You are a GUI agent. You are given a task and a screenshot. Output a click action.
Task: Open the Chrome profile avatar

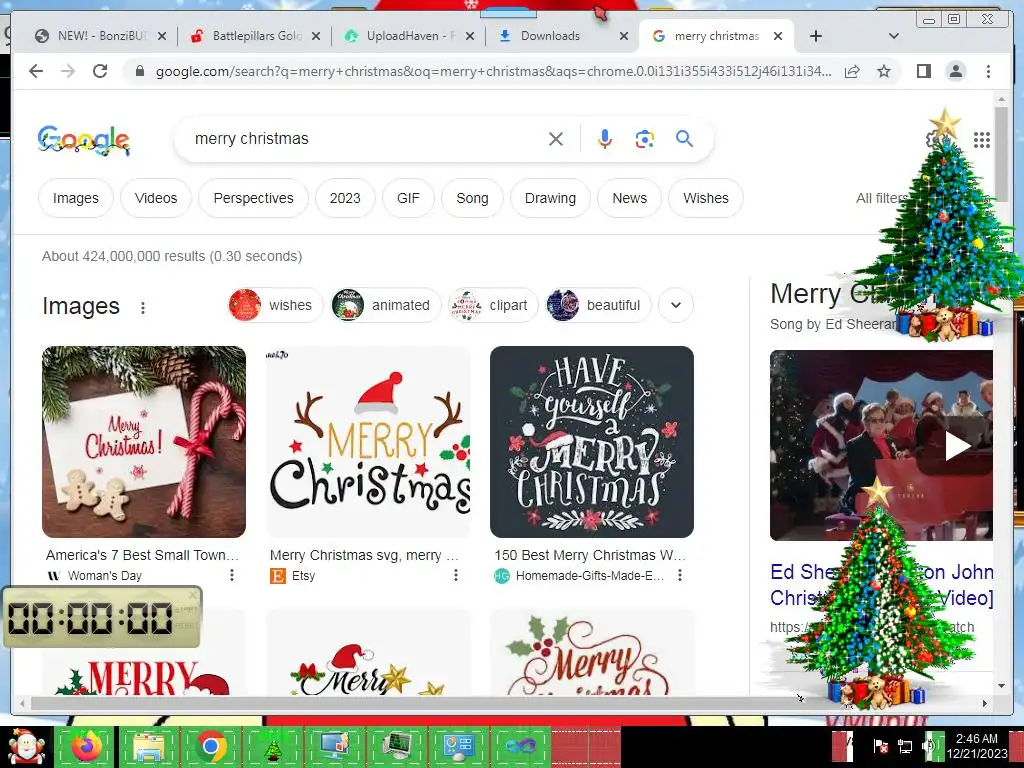[956, 71]
